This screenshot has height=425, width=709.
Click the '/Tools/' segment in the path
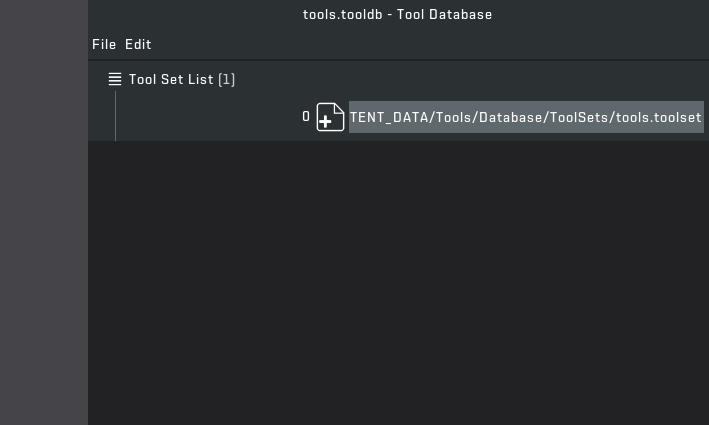point(452,118)
